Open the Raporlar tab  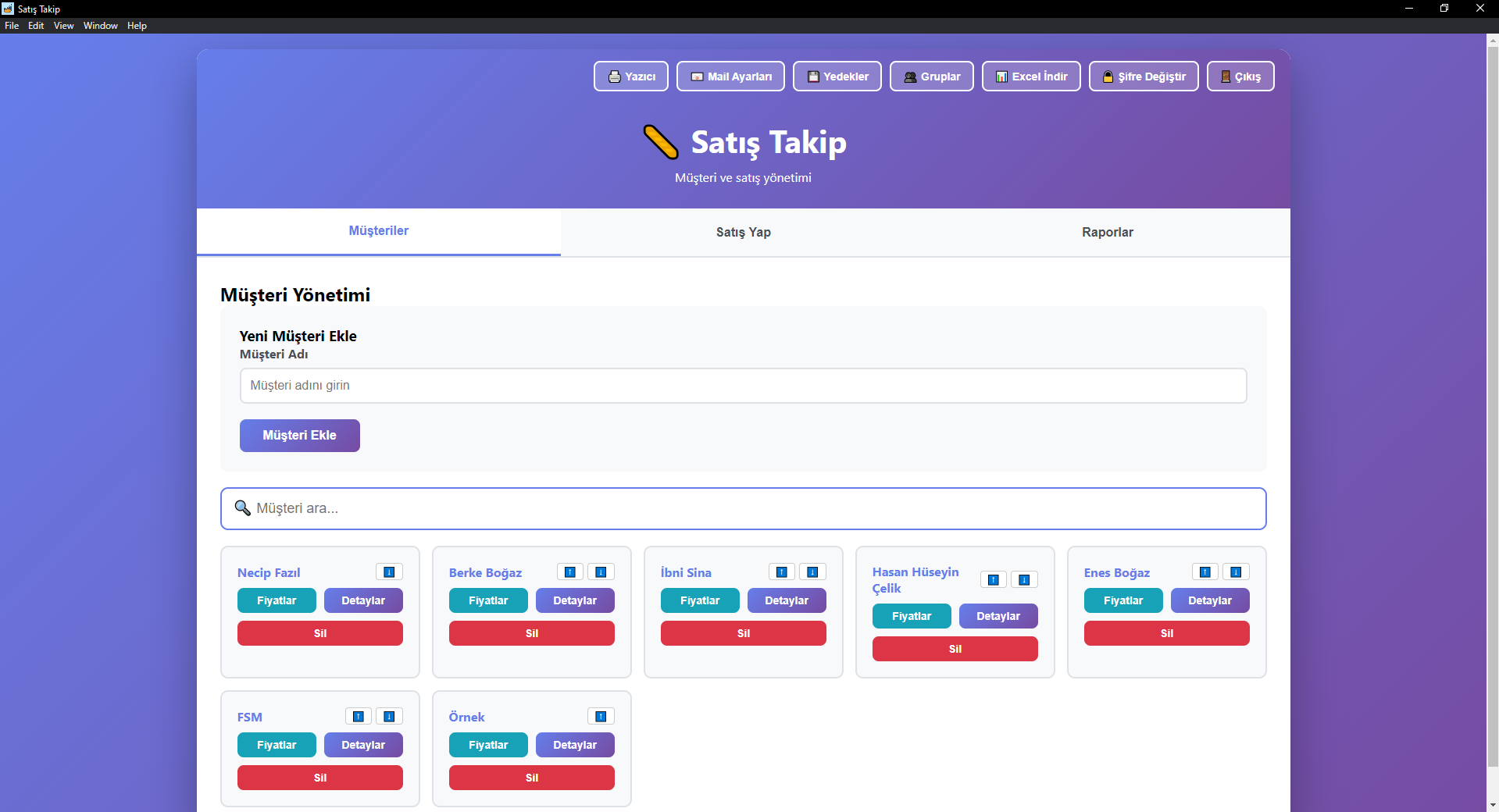tap(1107, 233)
